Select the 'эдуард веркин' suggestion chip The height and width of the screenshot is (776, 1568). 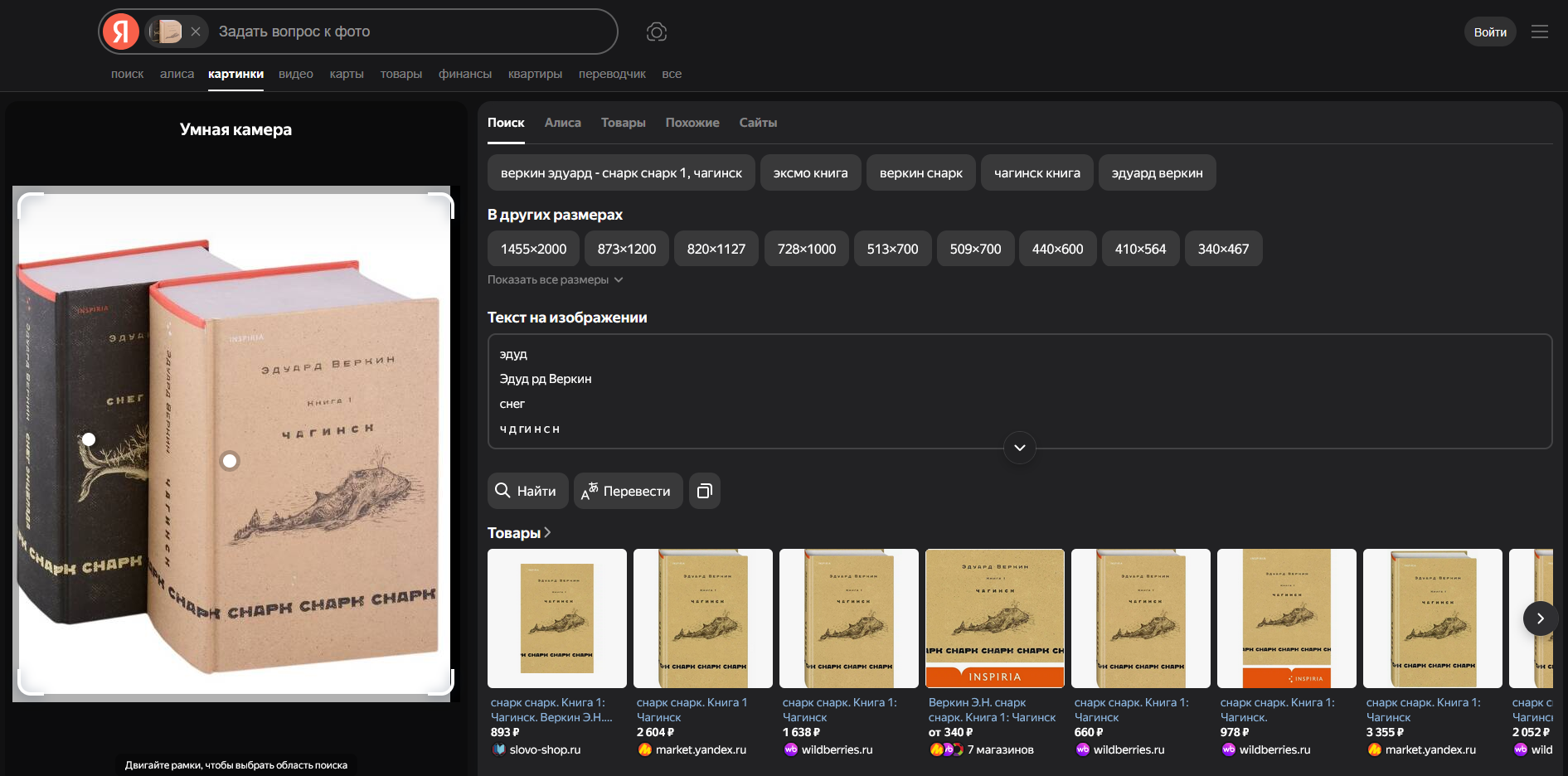click(1158, 173)
